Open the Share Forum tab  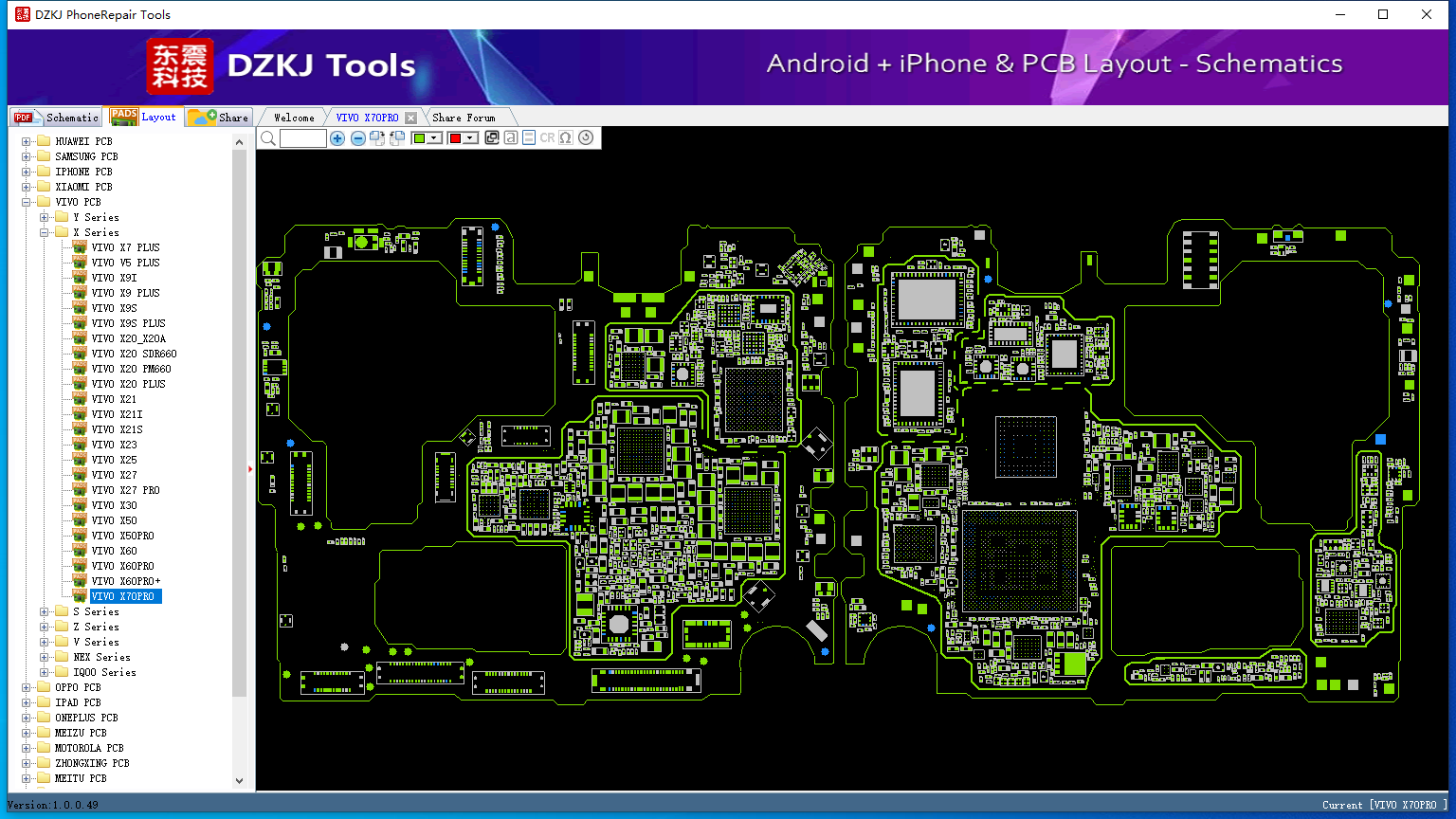(464, 118)
